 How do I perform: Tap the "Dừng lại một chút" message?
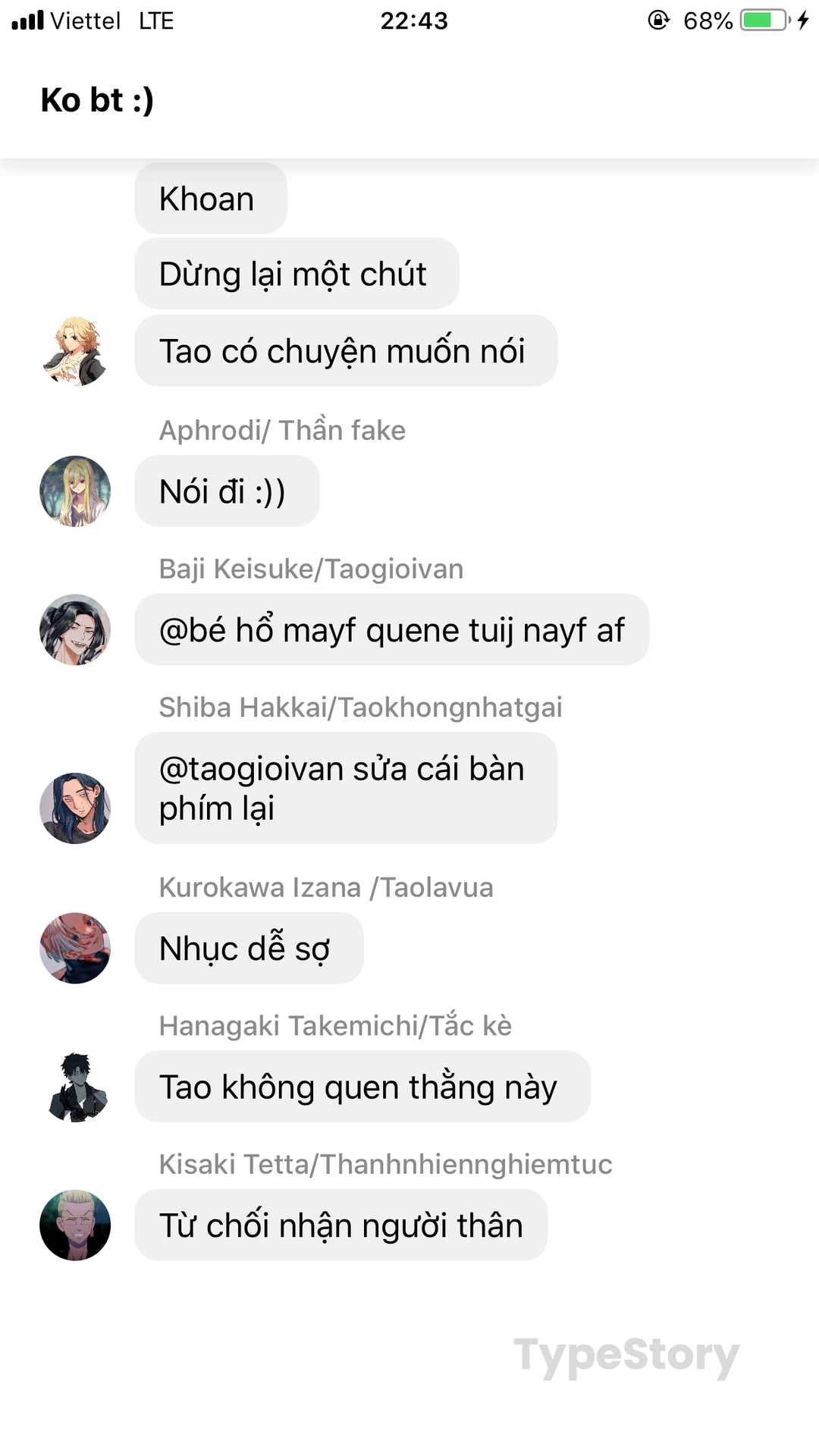click(x=297, y=274)
